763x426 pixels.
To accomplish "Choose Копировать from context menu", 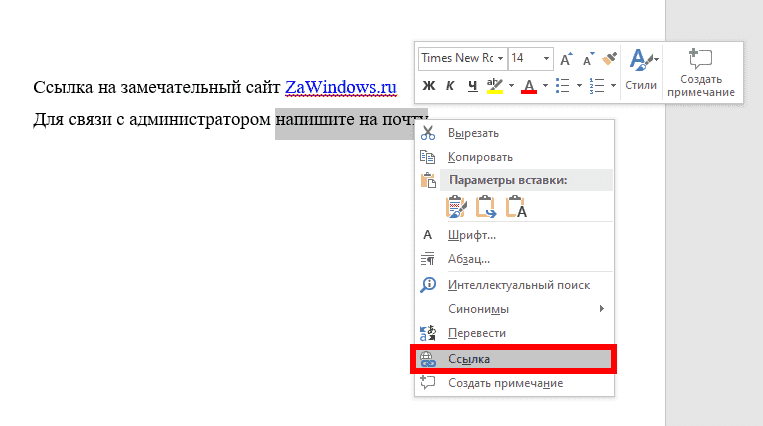I will click(x=515, y=157).
